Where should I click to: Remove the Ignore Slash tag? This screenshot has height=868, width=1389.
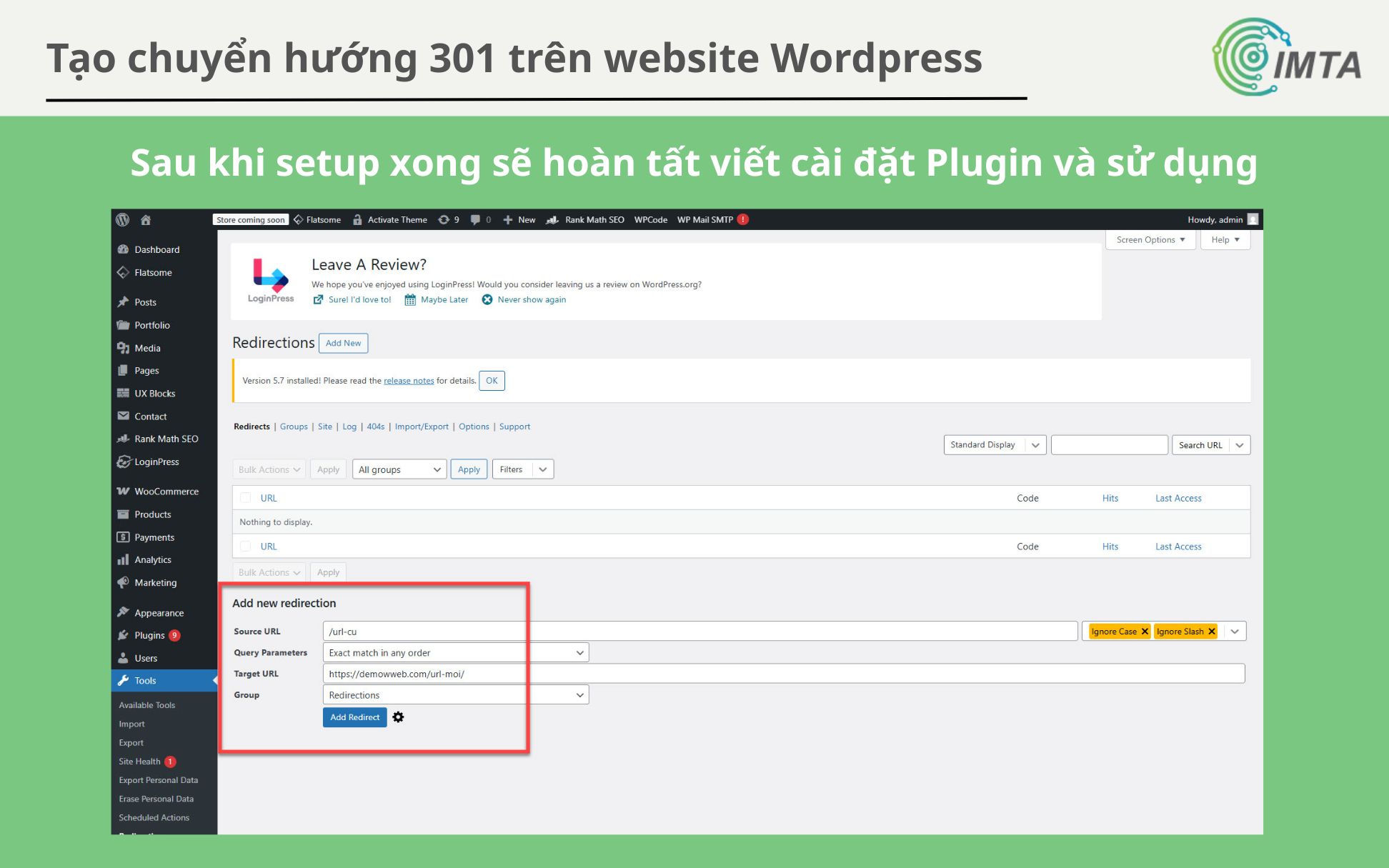(x=1212, y=632)
